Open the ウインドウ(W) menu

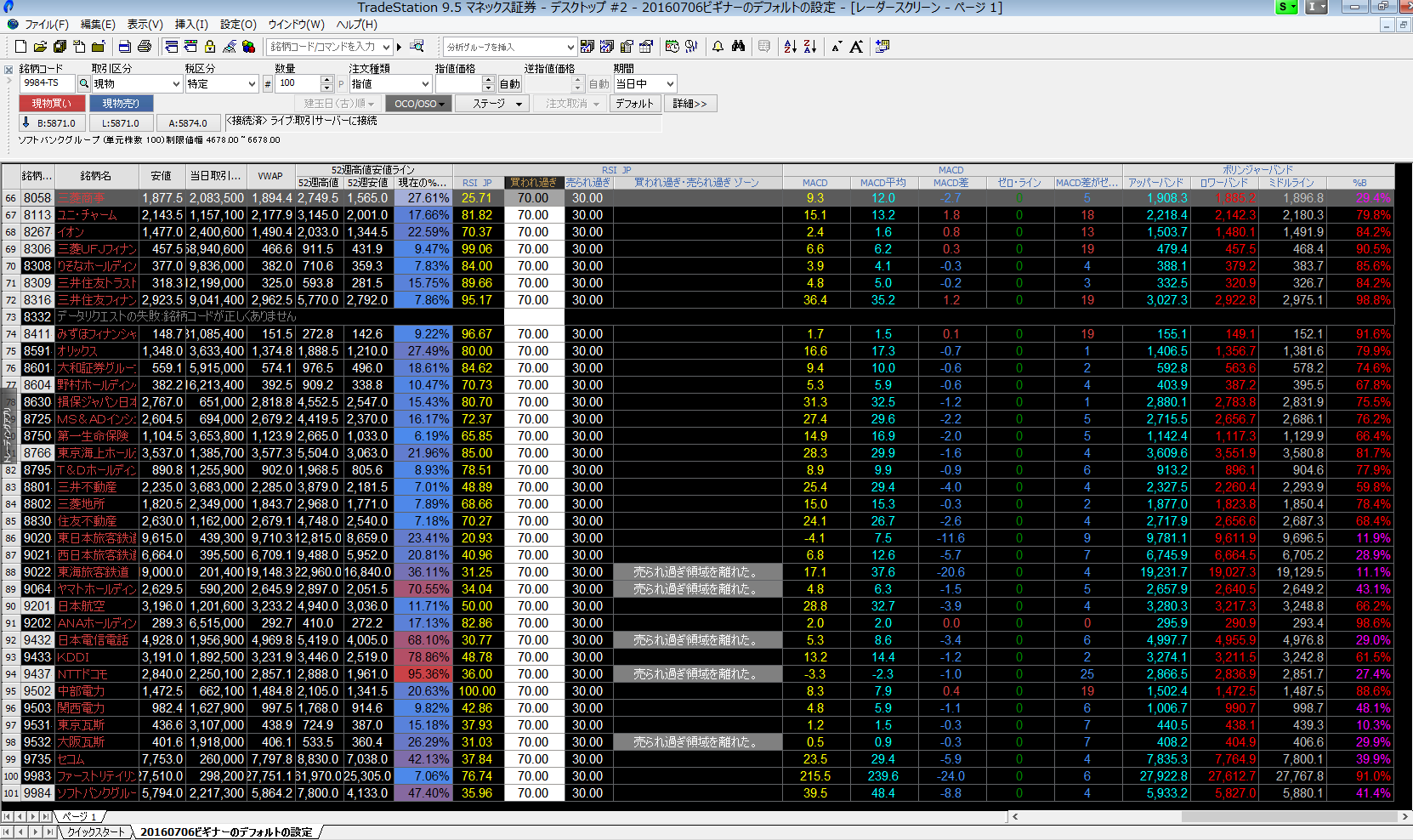pyautogui.click(x=296, y=25)
